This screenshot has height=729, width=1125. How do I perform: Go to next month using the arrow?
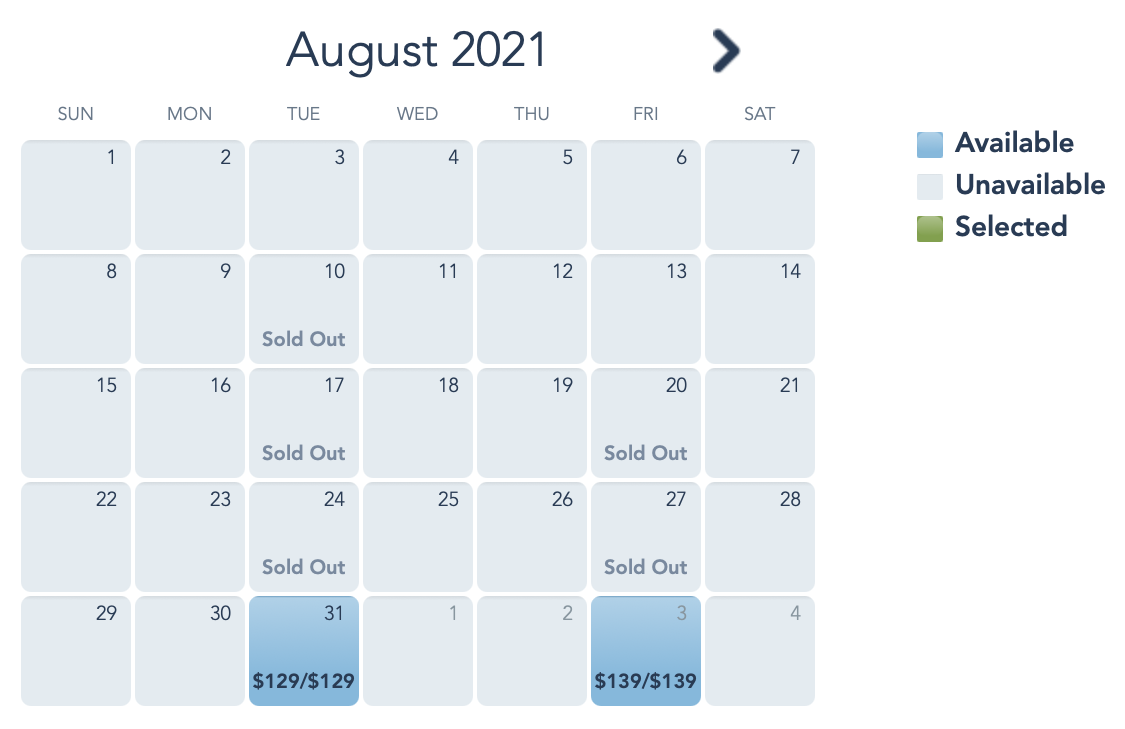726,50
